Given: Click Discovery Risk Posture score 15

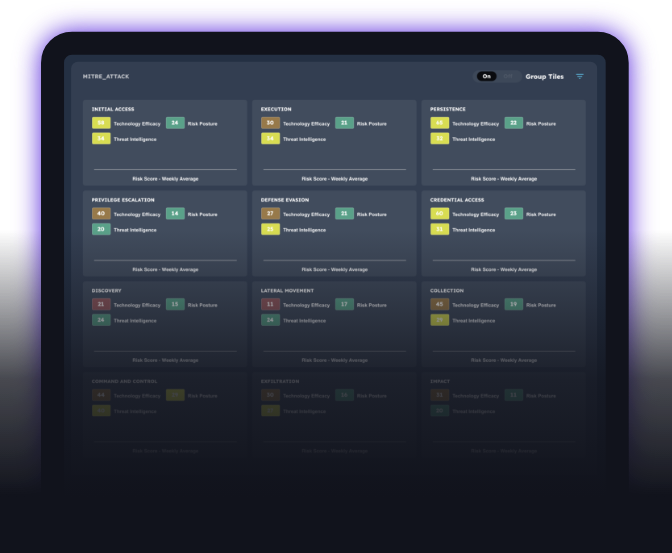Looking at the screenshot, I should pyautogui.click(x=175, y=304).
